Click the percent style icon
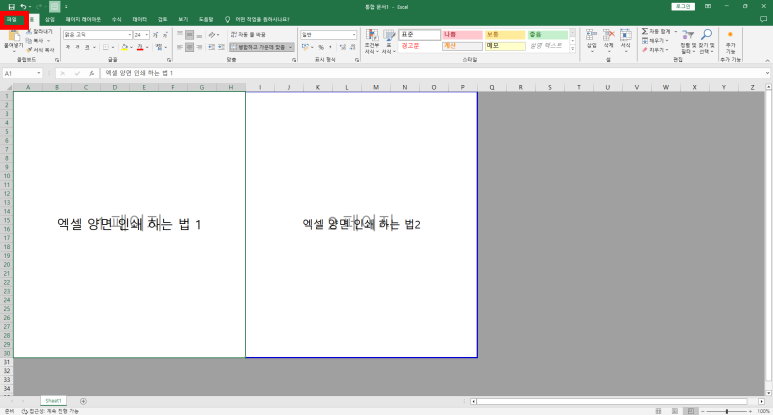 (321, 47)
